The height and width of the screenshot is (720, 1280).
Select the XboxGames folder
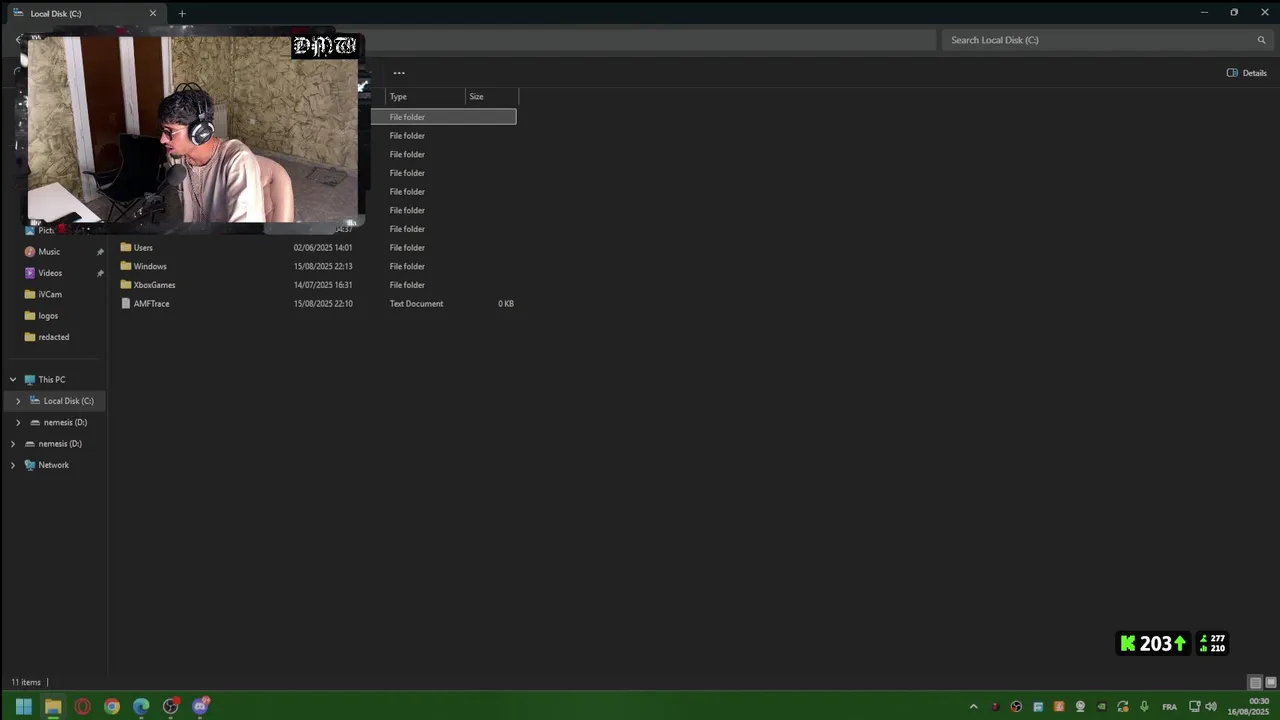(154, 285)
